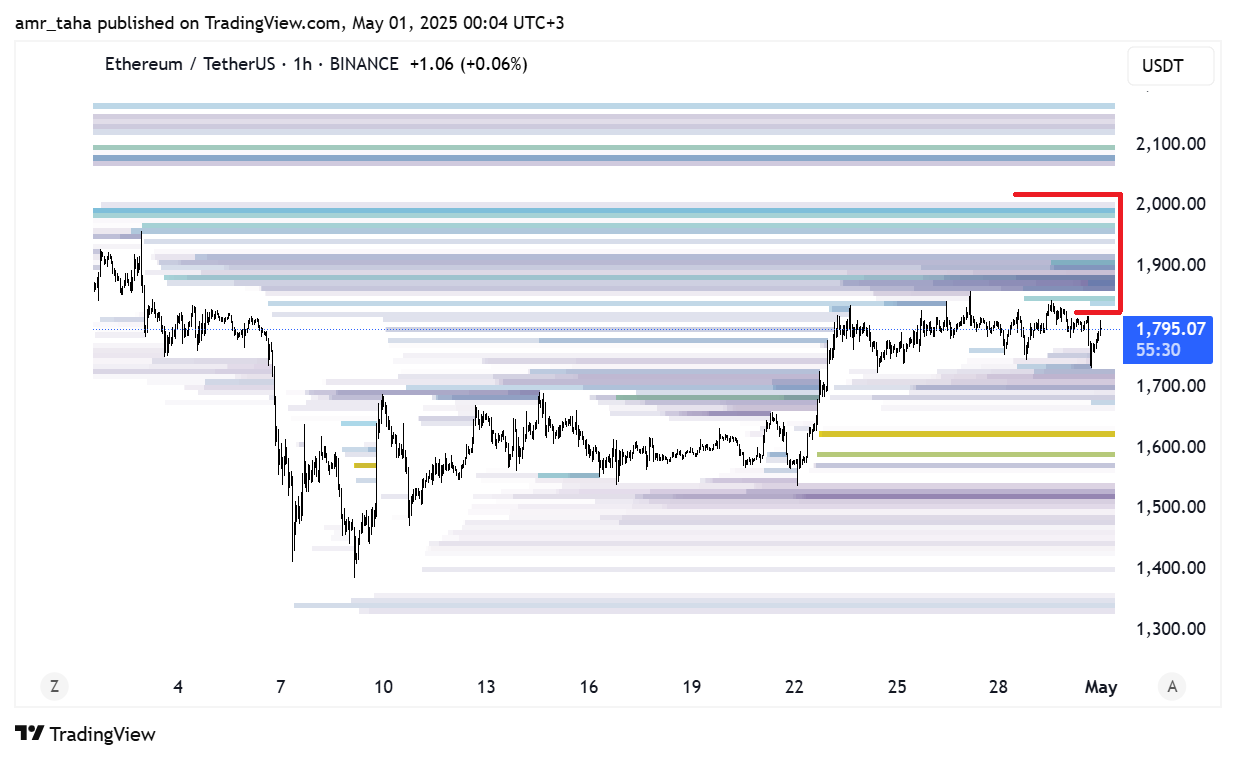1236x760 pixels.
Task: Click the 7 date label on time axis
Action: 280,687
